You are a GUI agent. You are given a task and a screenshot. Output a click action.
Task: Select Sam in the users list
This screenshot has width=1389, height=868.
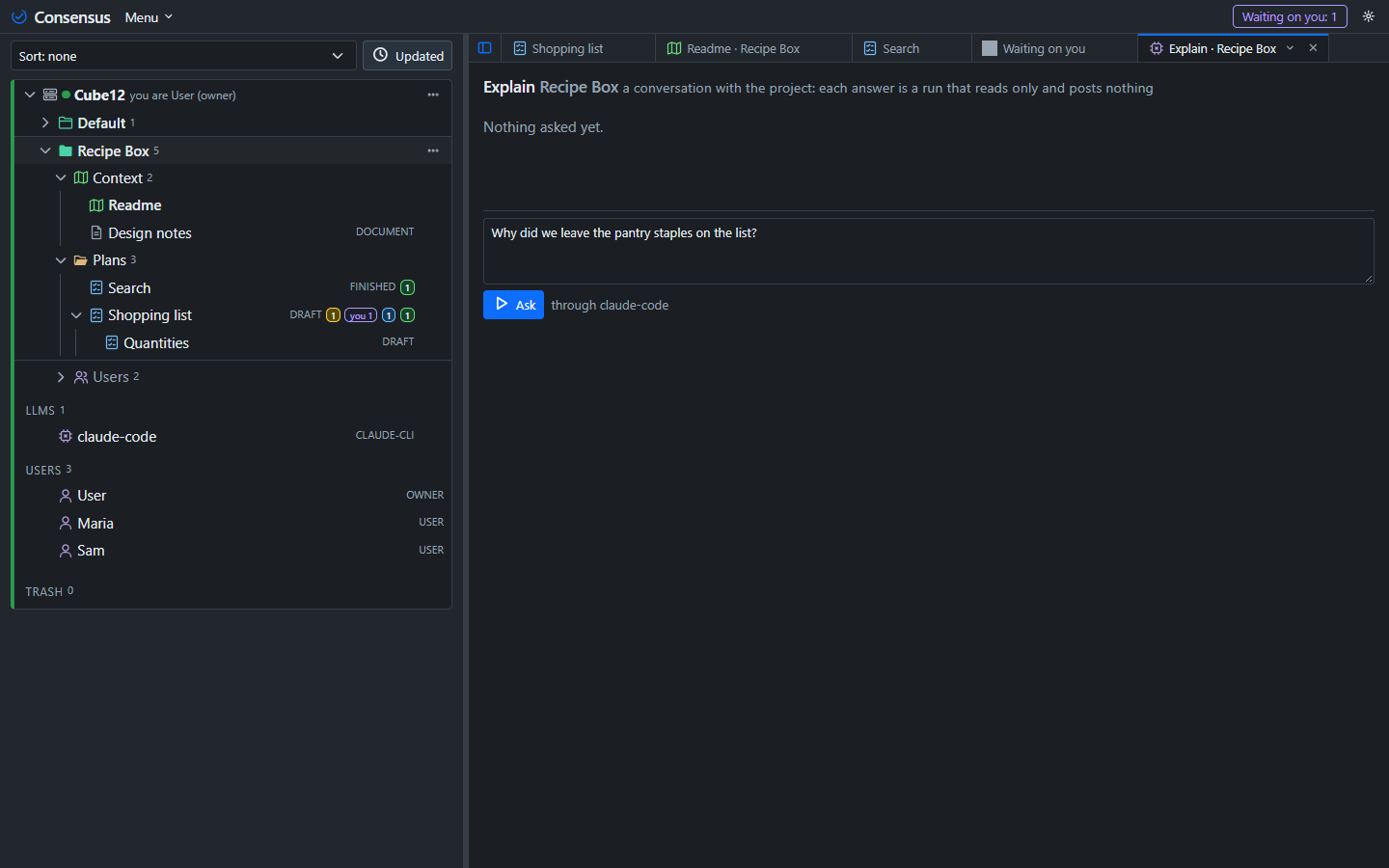[91, 551]
